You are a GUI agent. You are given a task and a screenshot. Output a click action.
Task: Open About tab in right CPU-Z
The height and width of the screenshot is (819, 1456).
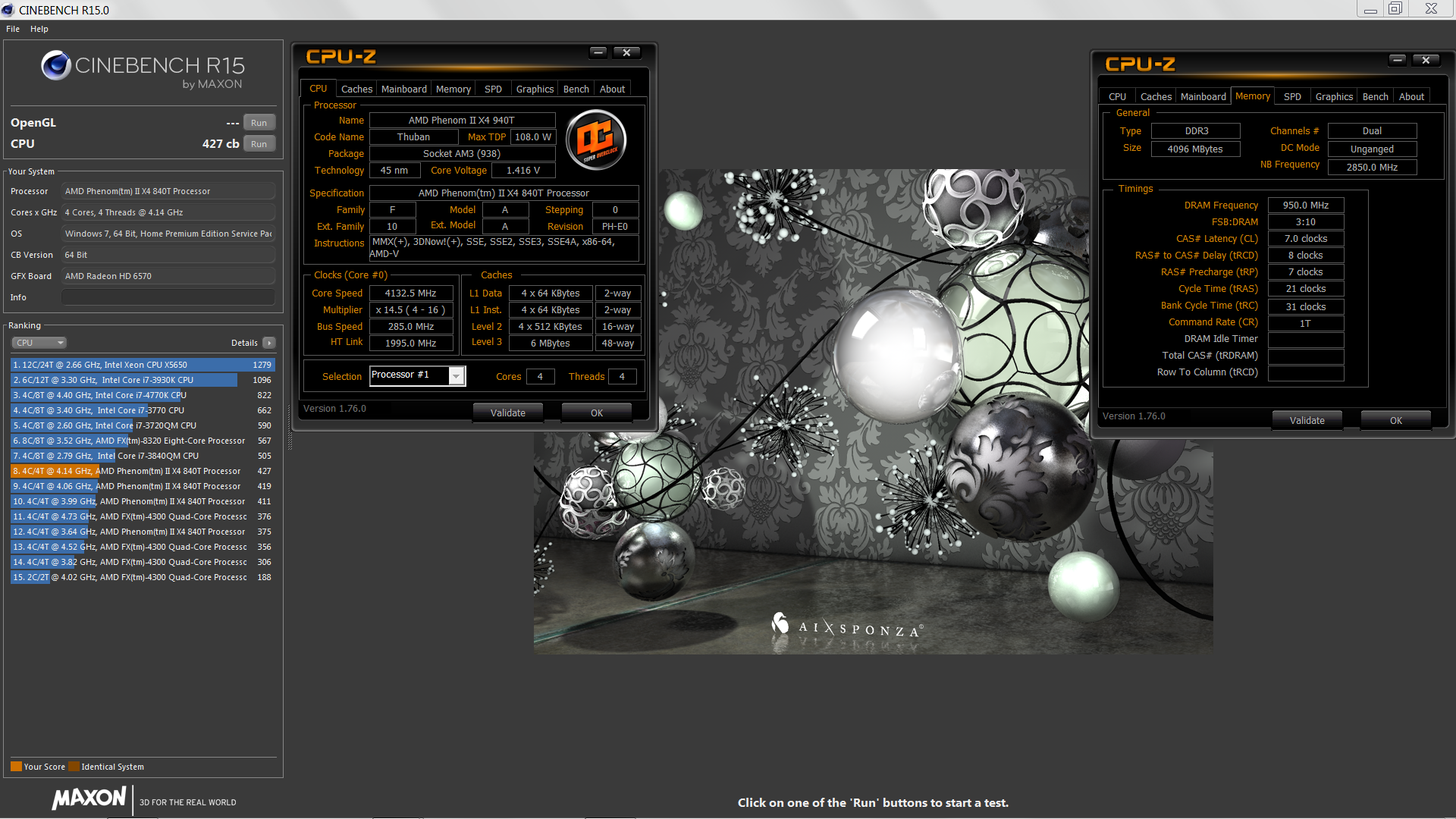1412,96
